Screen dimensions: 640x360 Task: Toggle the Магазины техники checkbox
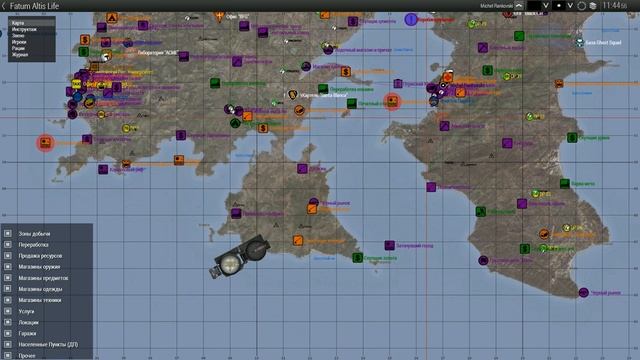click(7, 300)
